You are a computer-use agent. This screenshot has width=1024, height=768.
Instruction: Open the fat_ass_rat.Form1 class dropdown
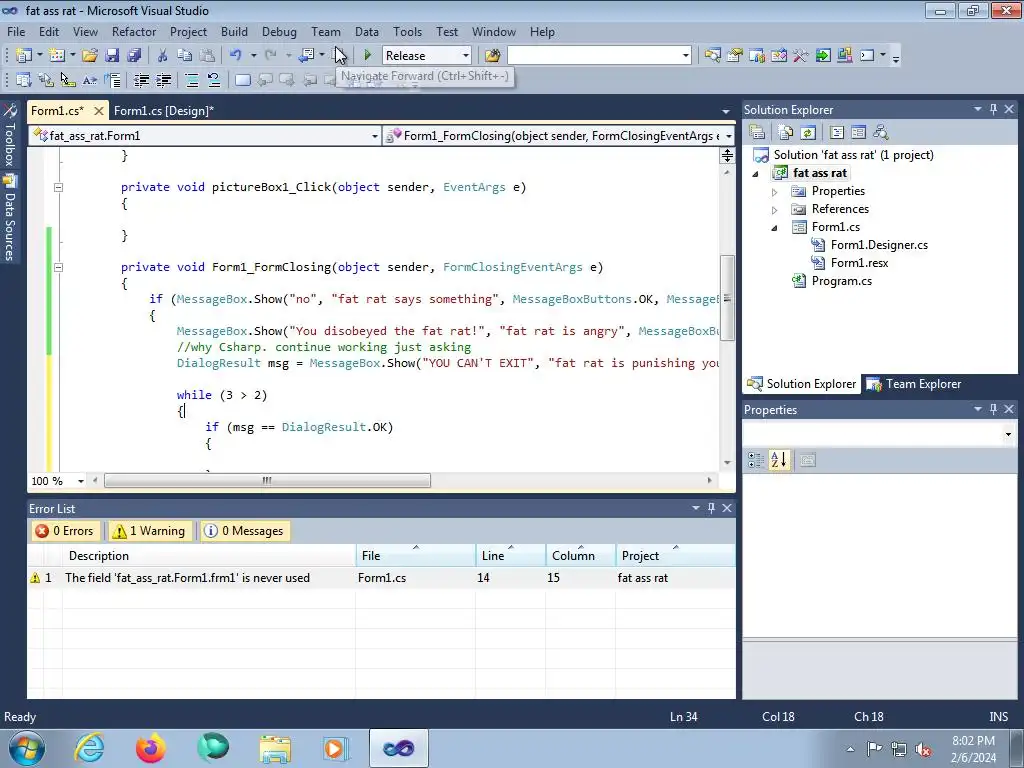374,136
